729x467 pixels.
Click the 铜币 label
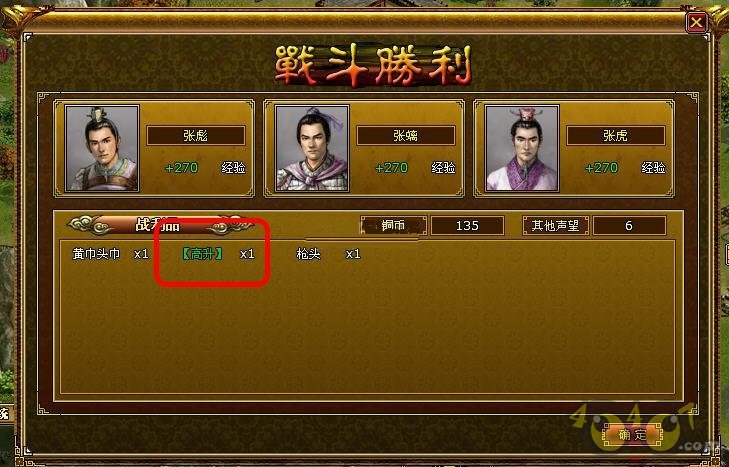393,226
